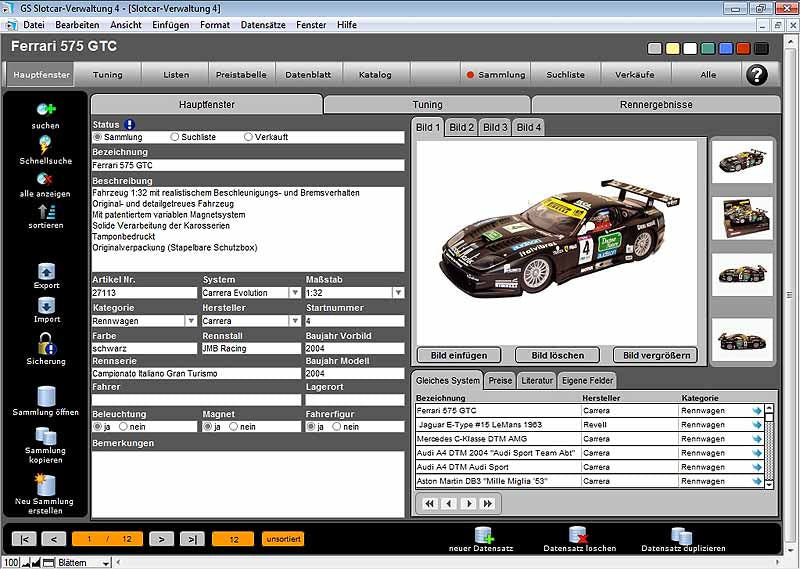Click the suchen icon in sidebar
This screenshot has height=569, width=800.
[x=45, y=109]
